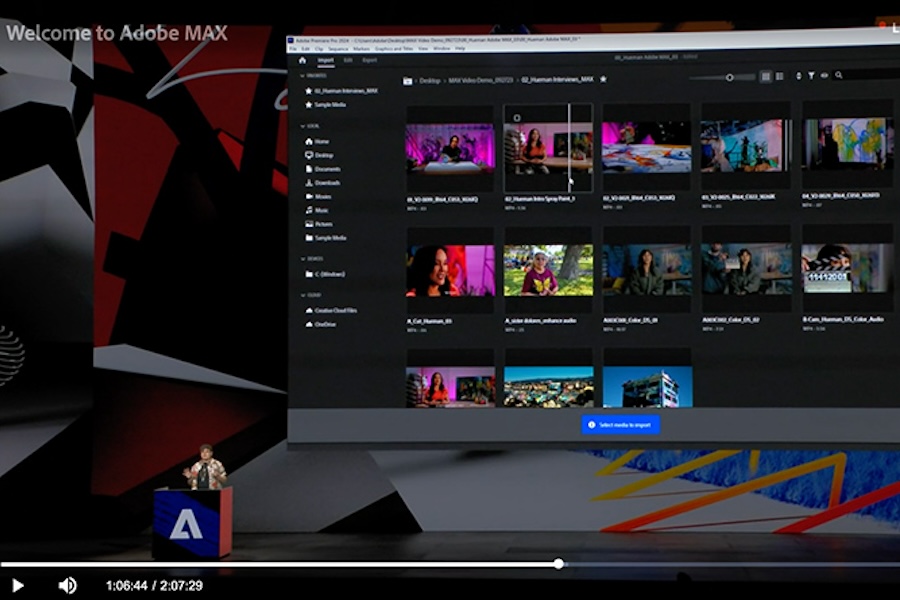
Task: Select the colorful painted canvas clip thumbnail
Action: (647, 147)
